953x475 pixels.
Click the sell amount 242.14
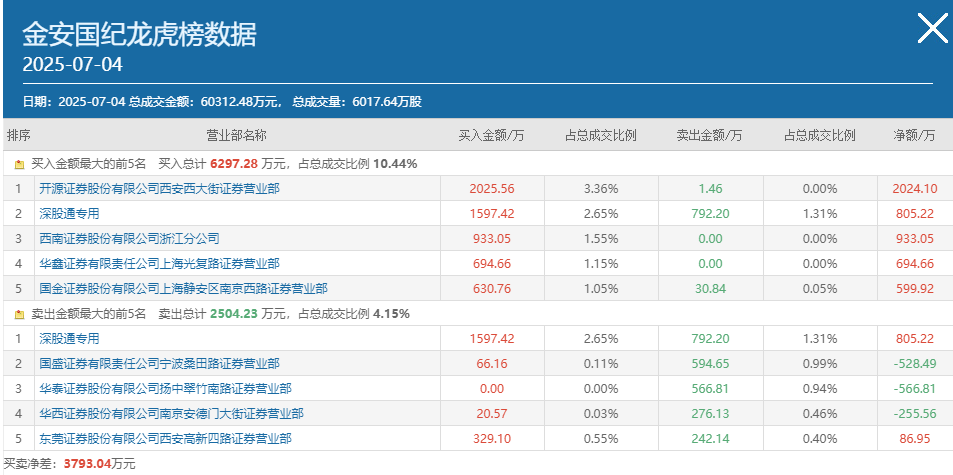point(710,439)
